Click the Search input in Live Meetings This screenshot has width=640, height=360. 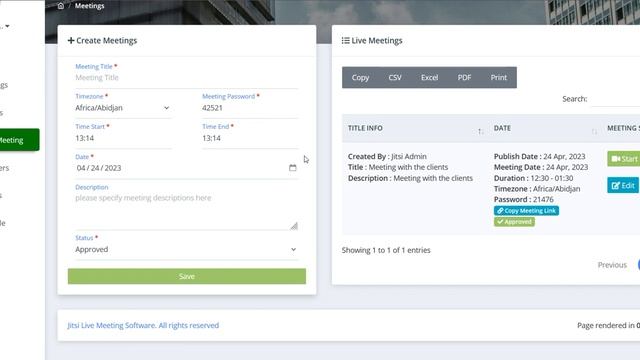616,99
